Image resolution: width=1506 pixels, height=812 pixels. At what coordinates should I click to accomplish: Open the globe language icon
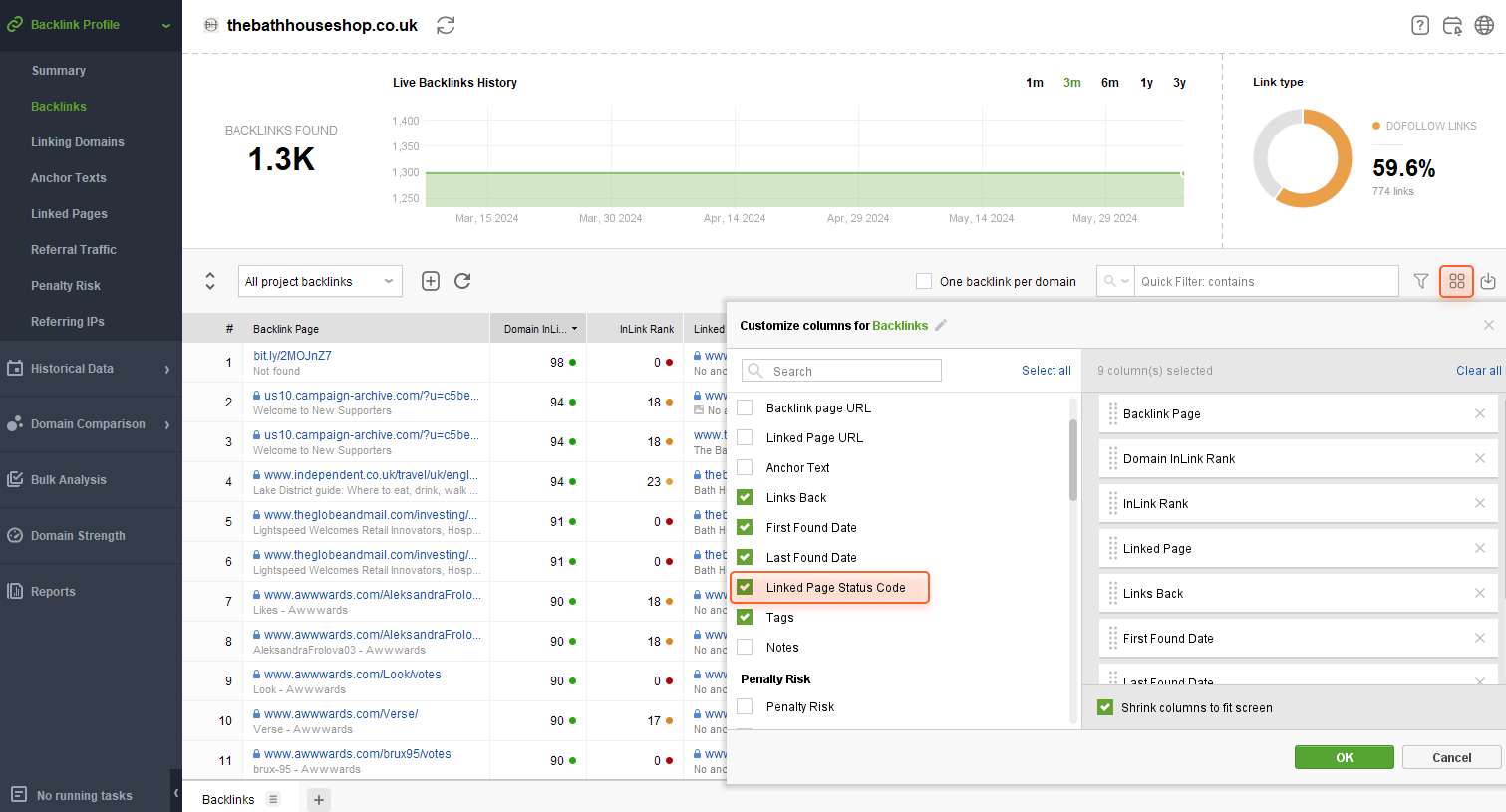1484,25
